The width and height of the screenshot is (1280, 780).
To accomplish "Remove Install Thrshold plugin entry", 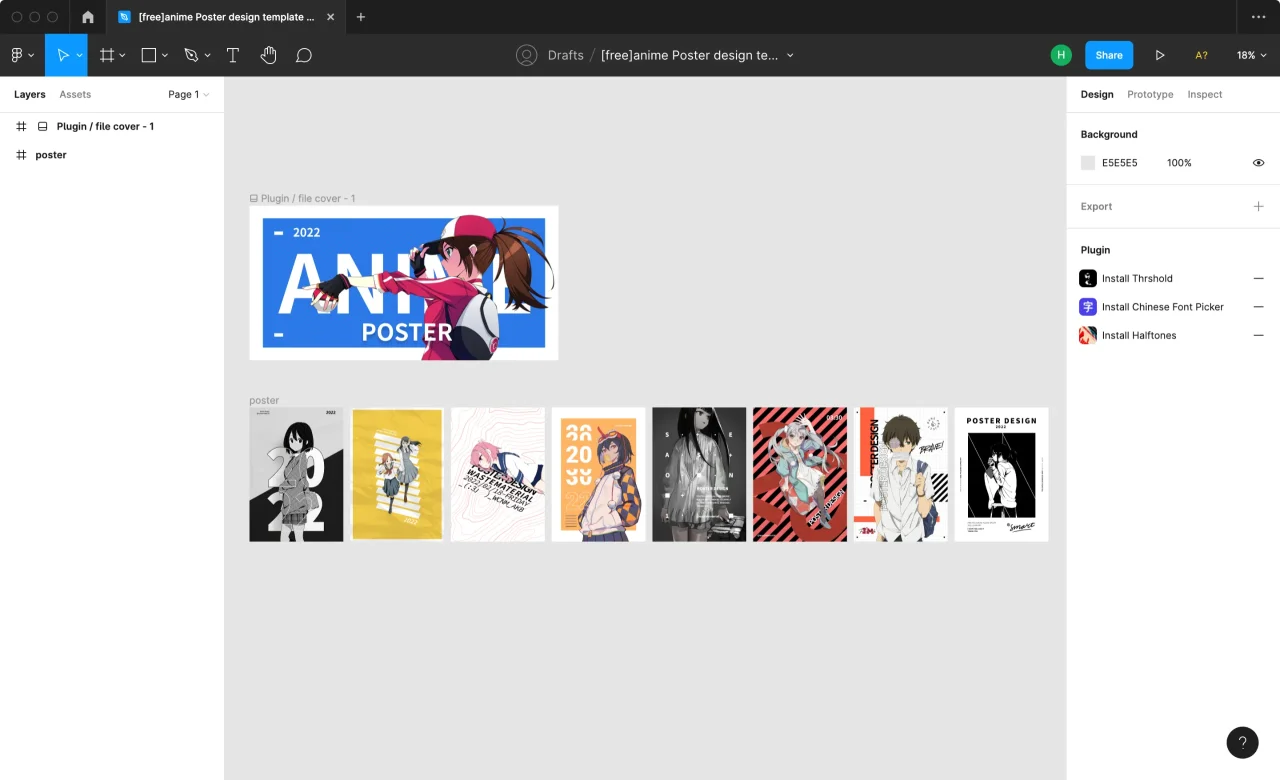I will pyautogui.click(x=1258, y=279).
